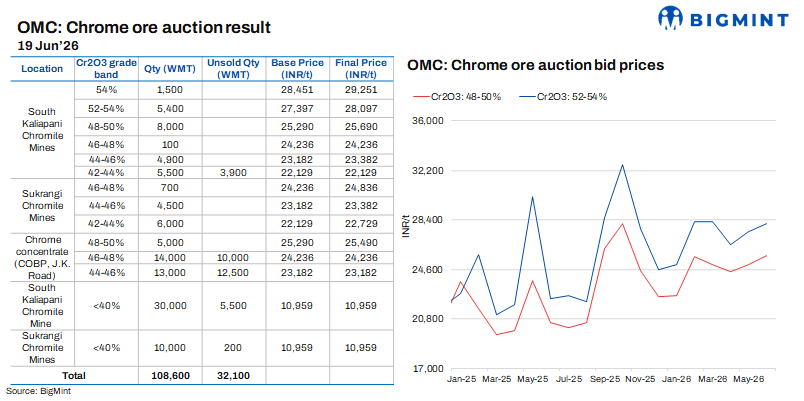Click the 'Total' row label
The height and width of the screenshot is (401, 804).
click(x=74, y=376)
